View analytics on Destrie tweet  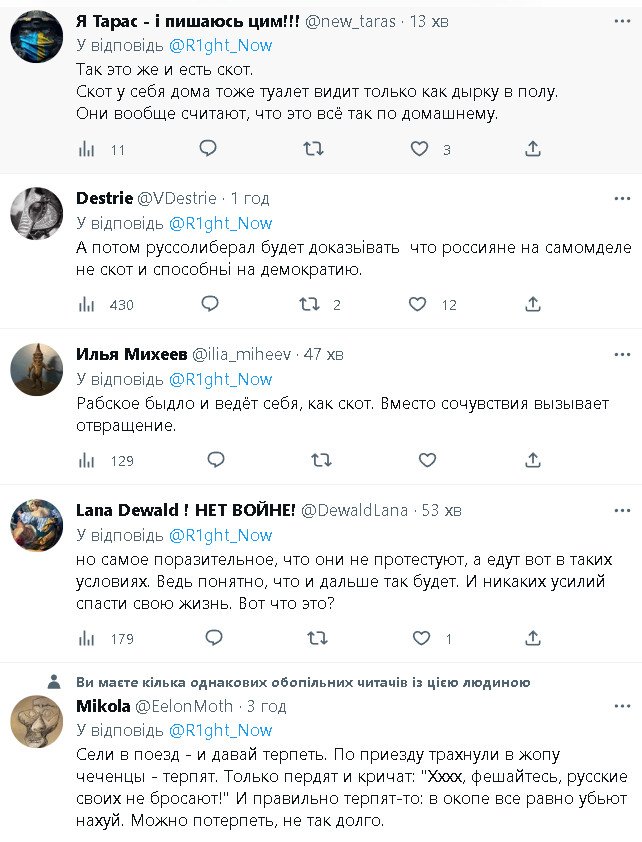pyautogui.click(x=87, y=304)
